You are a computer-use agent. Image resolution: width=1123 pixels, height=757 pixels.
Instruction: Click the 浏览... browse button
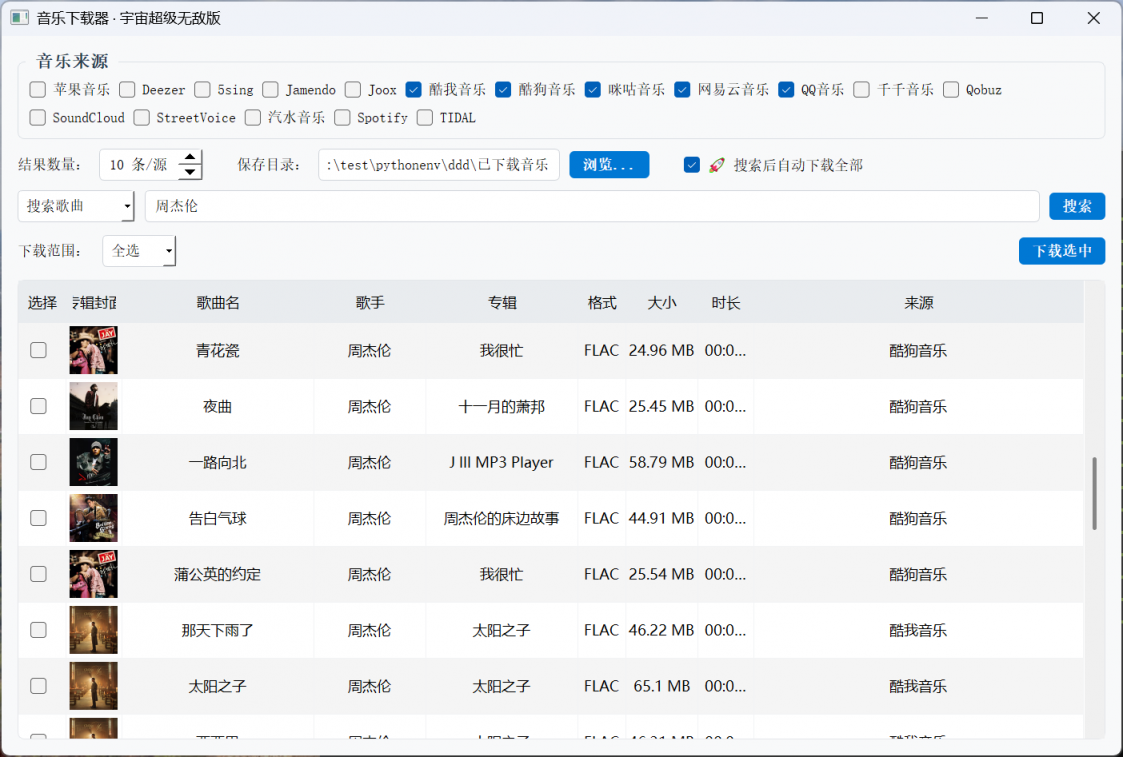pos(609,165)
